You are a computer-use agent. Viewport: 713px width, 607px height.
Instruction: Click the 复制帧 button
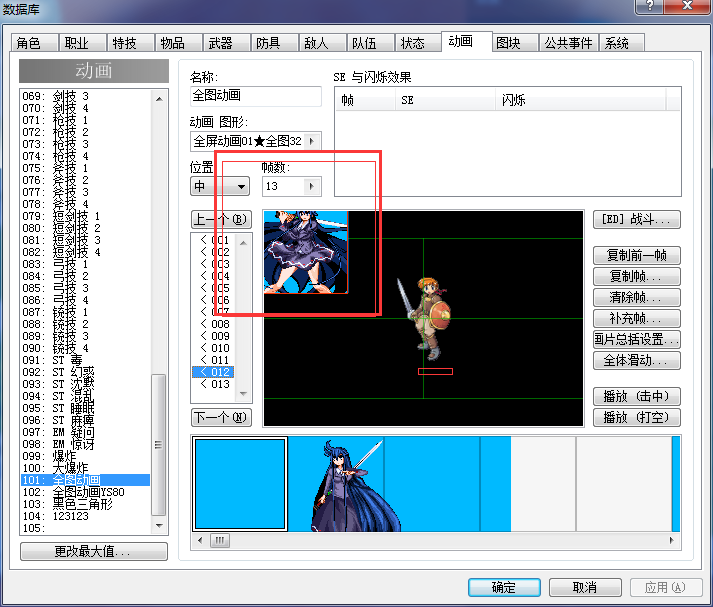tap(637, 276)
